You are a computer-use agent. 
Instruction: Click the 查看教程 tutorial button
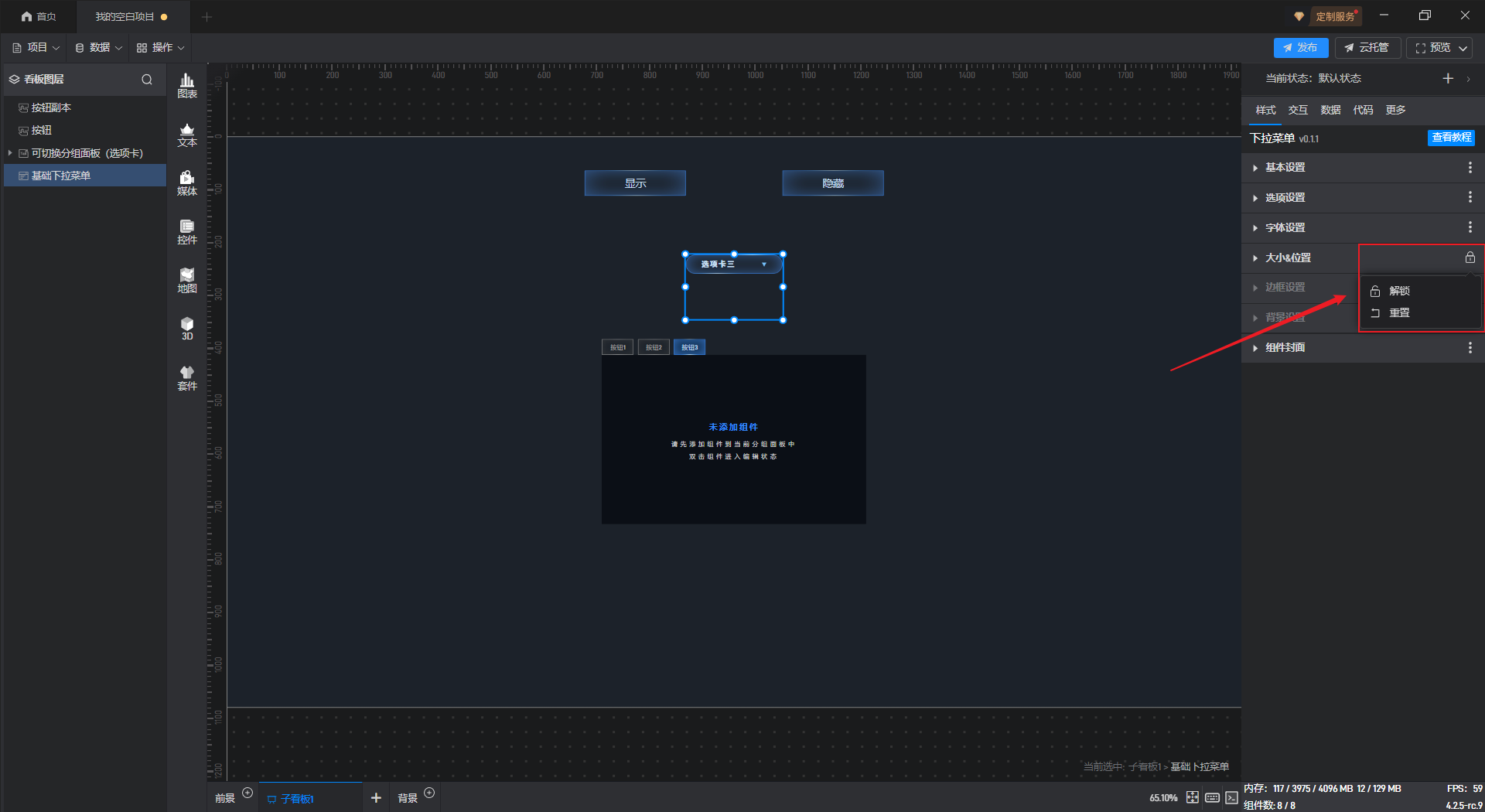(1451, 138)
